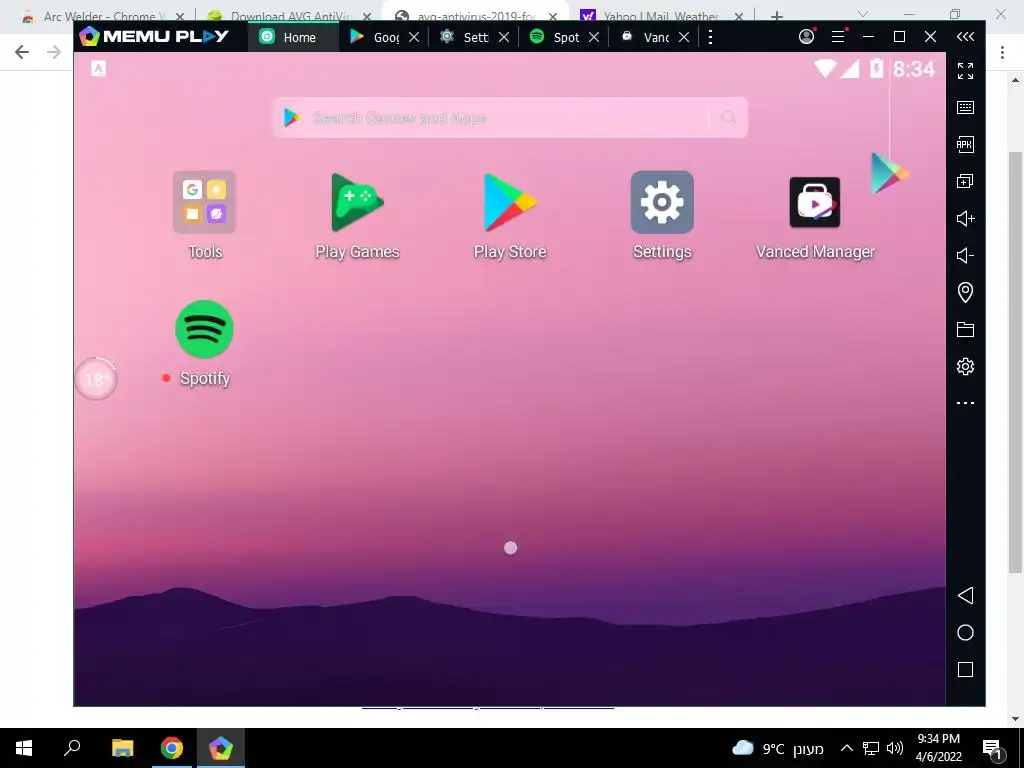Screen dimensions: 1024x768
Task: Switch to the Sett tab in MEmu
Action: [465, 37]
